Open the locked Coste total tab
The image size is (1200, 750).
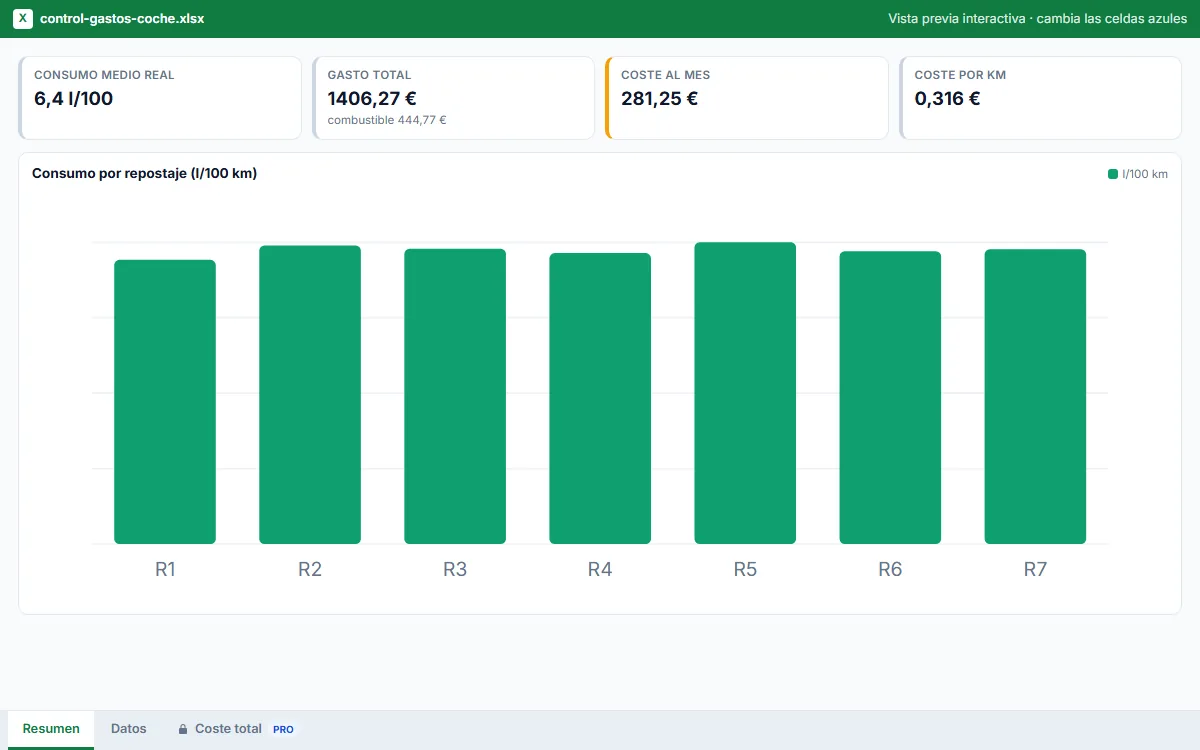(x=236, y=729)
